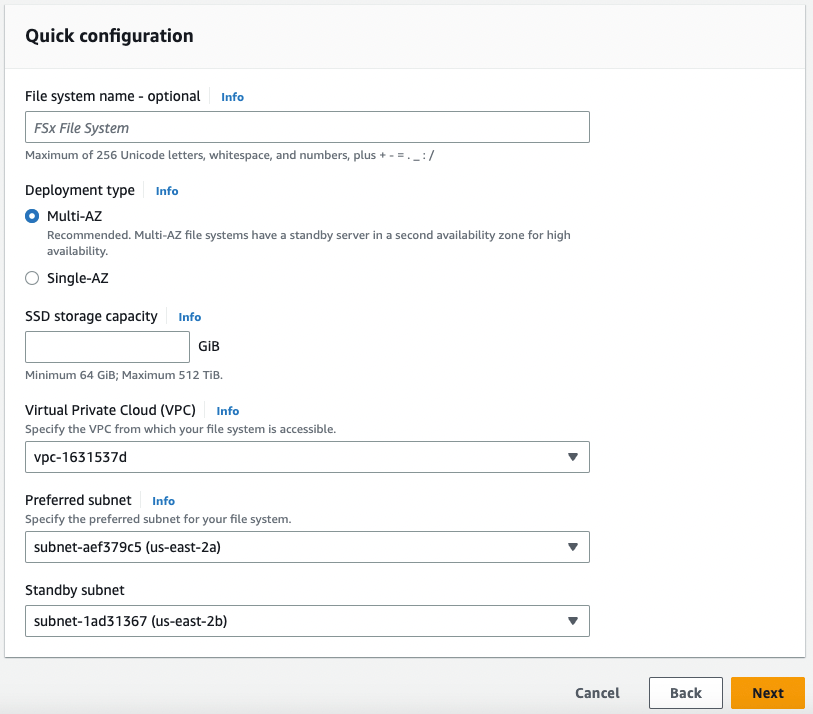813x714 pixels.
Task: Open the vpc-1631537d dropdown
Action: [x=307, y=457]
